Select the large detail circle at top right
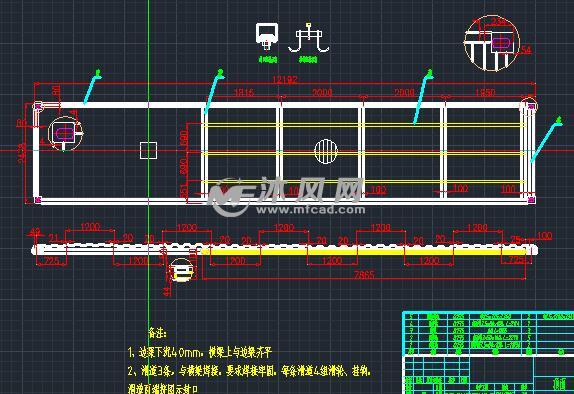Viewport: 574px width, 394px height. pyautogui.click(x=492, y=43)
